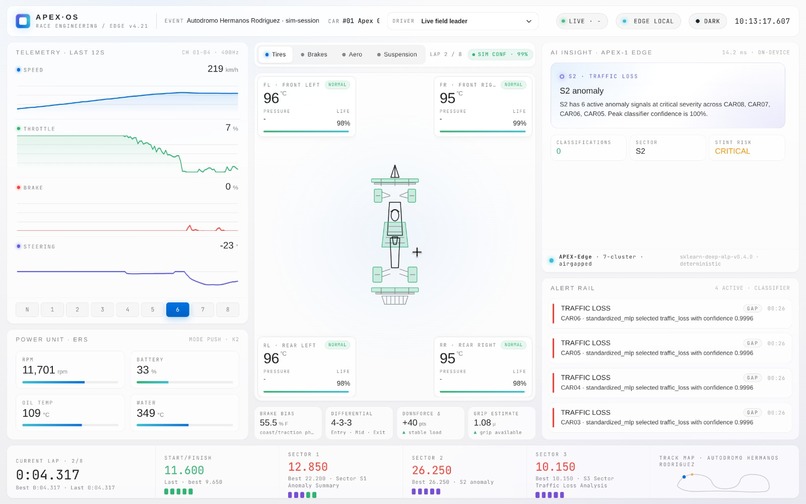This screenshot has height=504, width=806.
Task: Click the Classifications 0 value
Action: [x=559, y=151]
